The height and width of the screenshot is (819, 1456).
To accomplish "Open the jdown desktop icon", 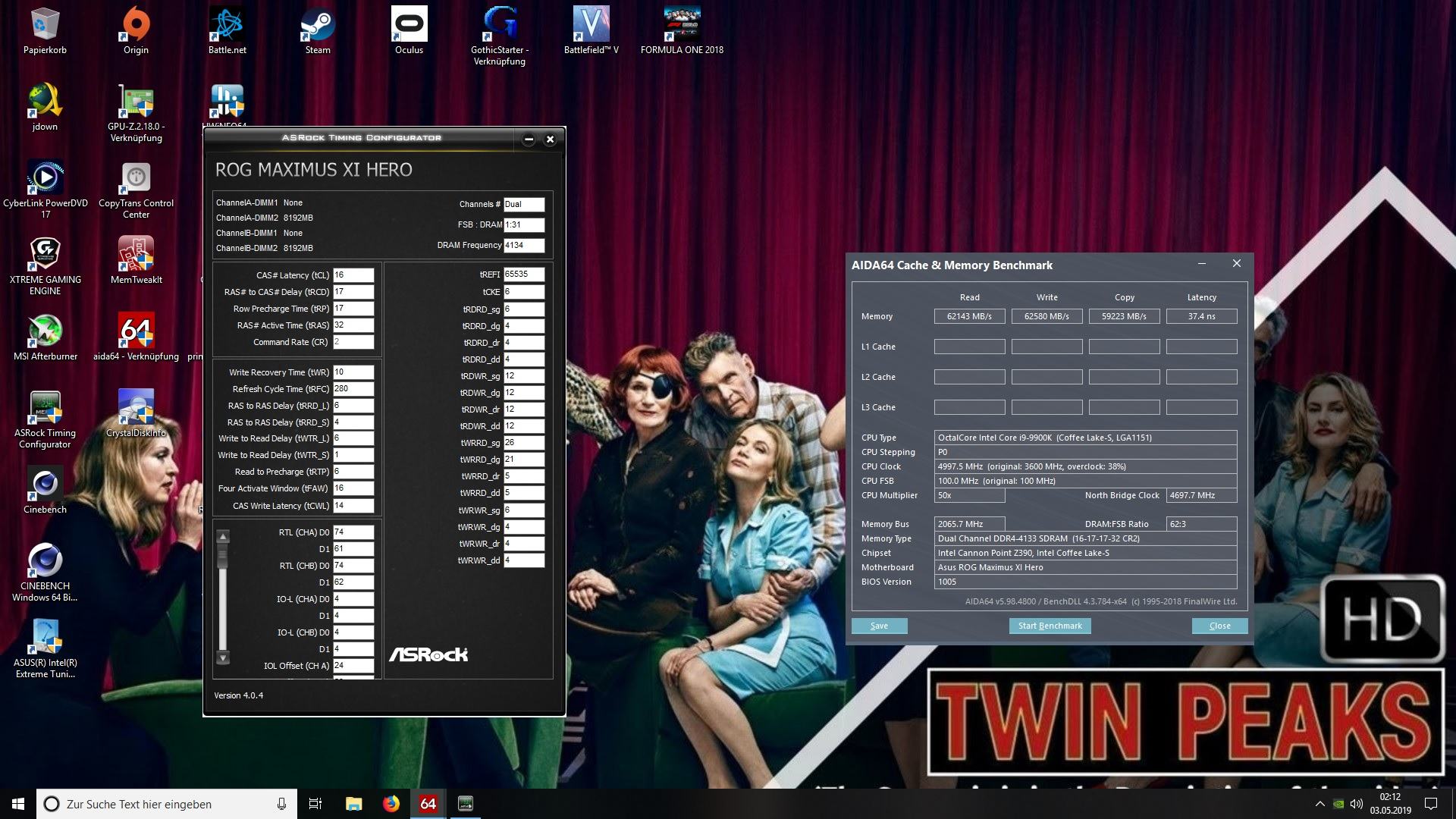I will pos(45,108).
